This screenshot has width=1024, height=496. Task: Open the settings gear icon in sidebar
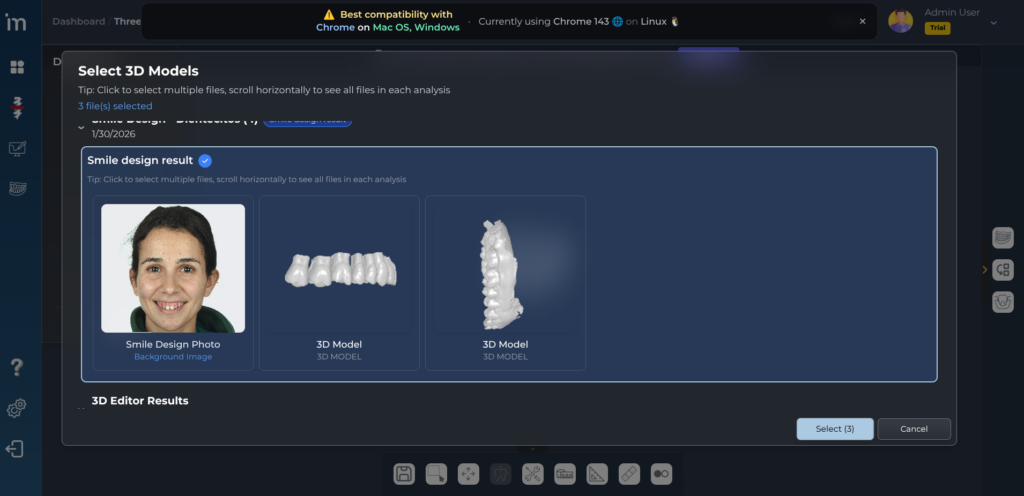pos(17,409)
